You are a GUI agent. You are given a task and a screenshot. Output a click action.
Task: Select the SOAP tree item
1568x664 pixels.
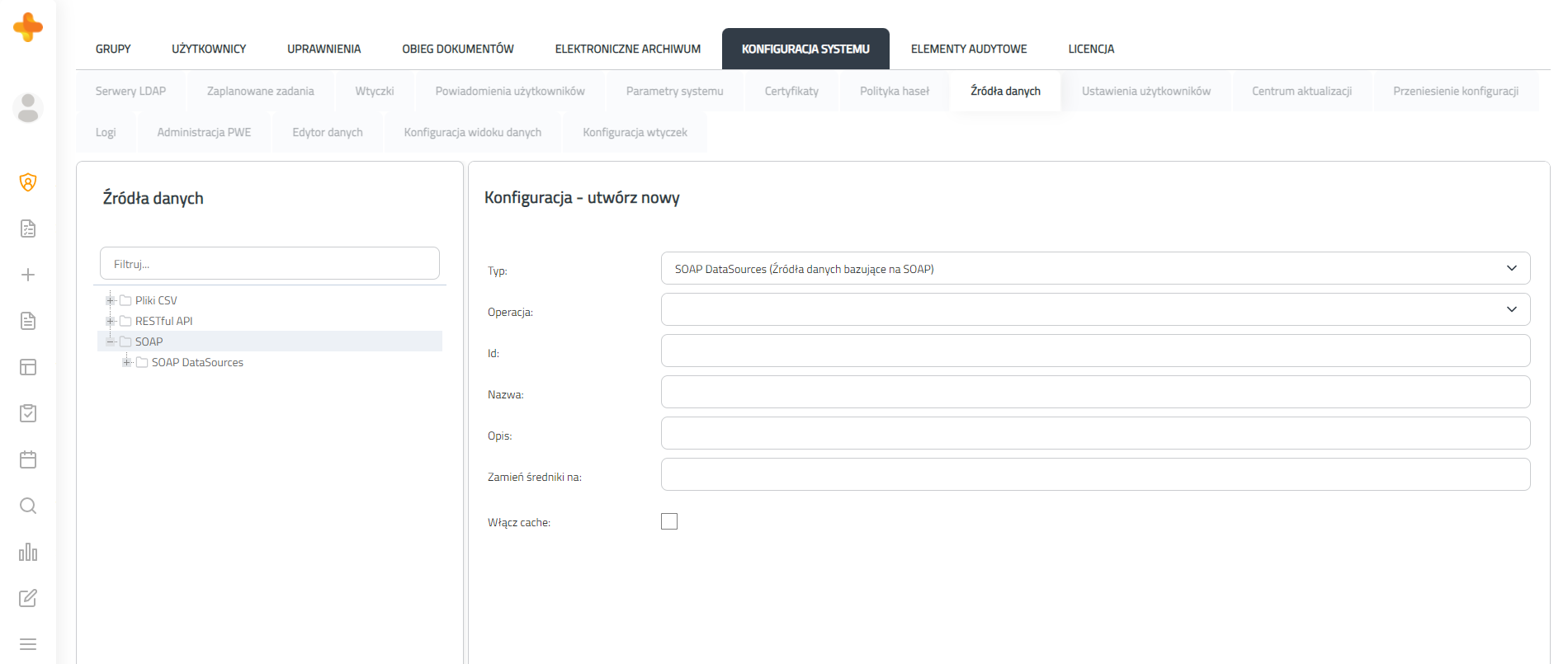[x=149, y=341]
